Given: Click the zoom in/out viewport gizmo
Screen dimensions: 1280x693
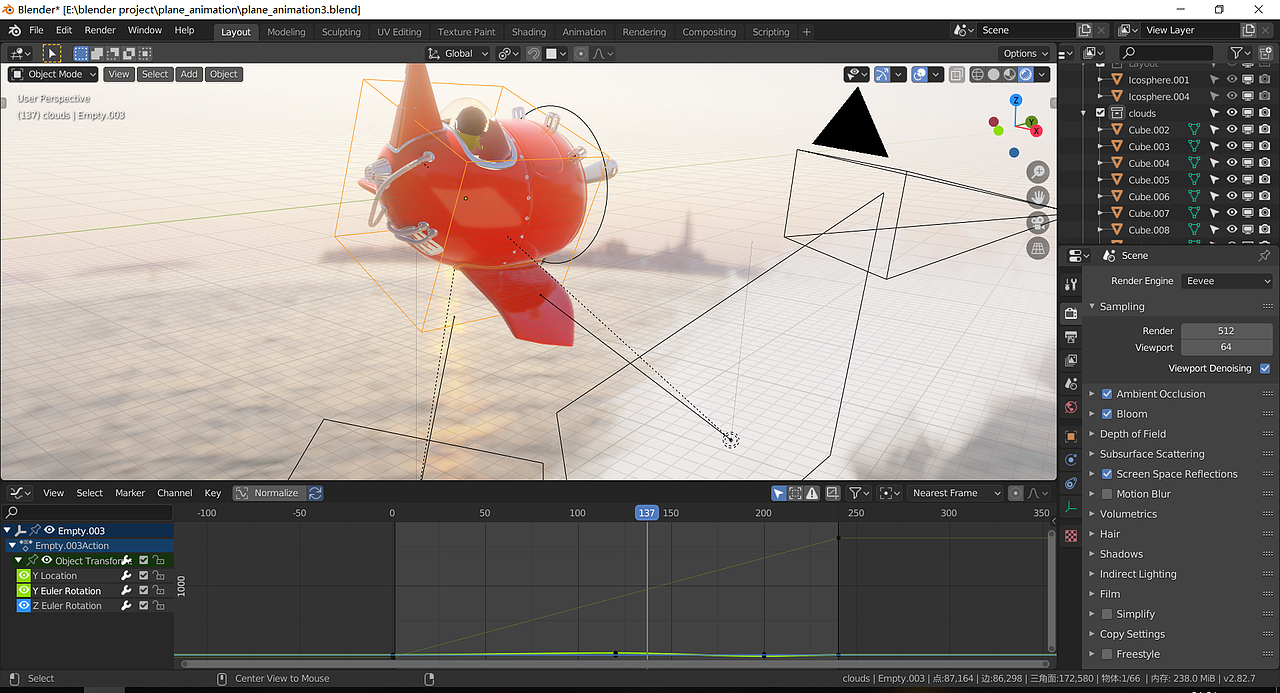Looking at the screenshot, I should [x=1038, y=171].
